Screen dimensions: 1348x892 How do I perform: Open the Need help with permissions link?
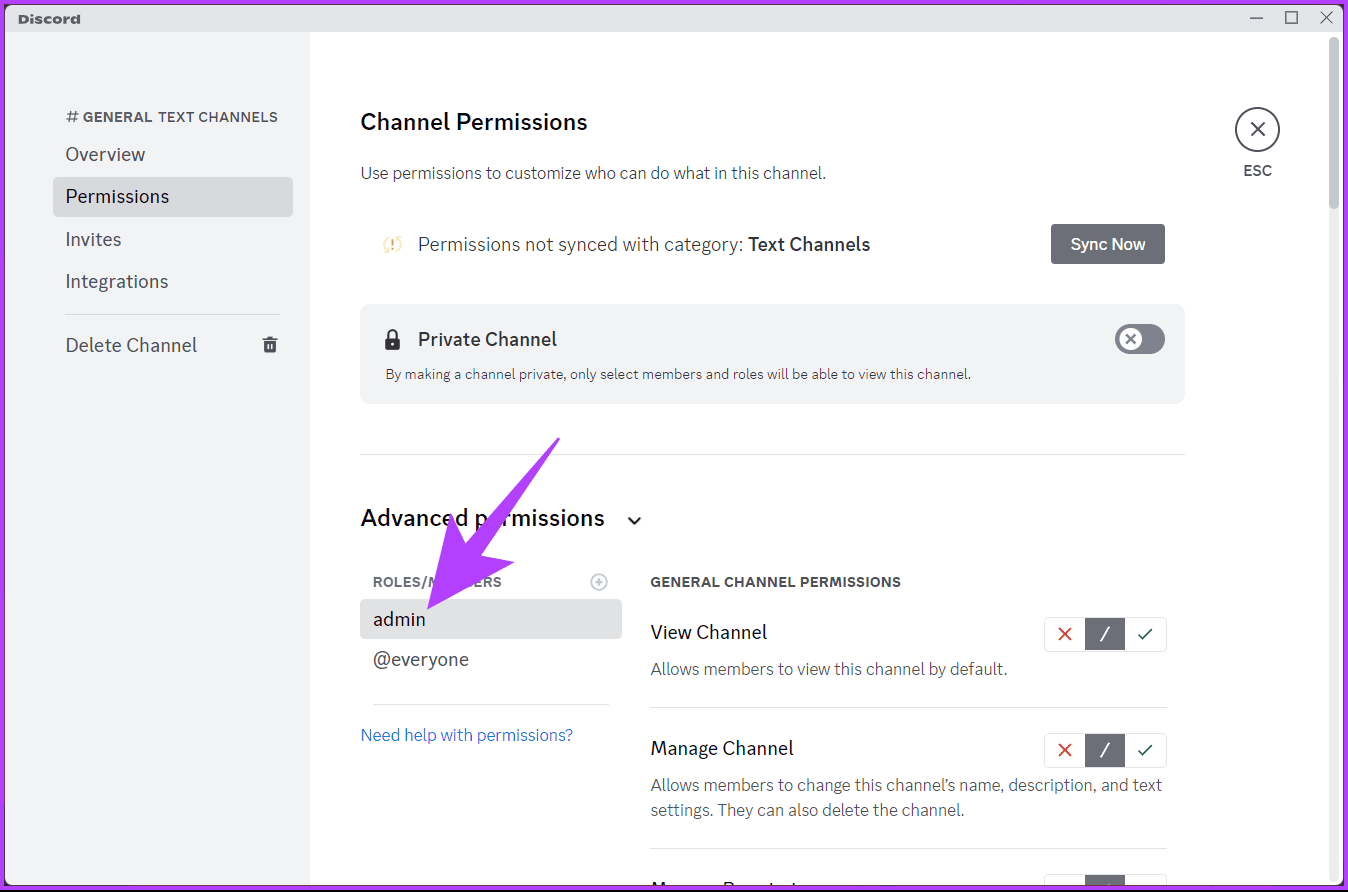click(466, 735)
